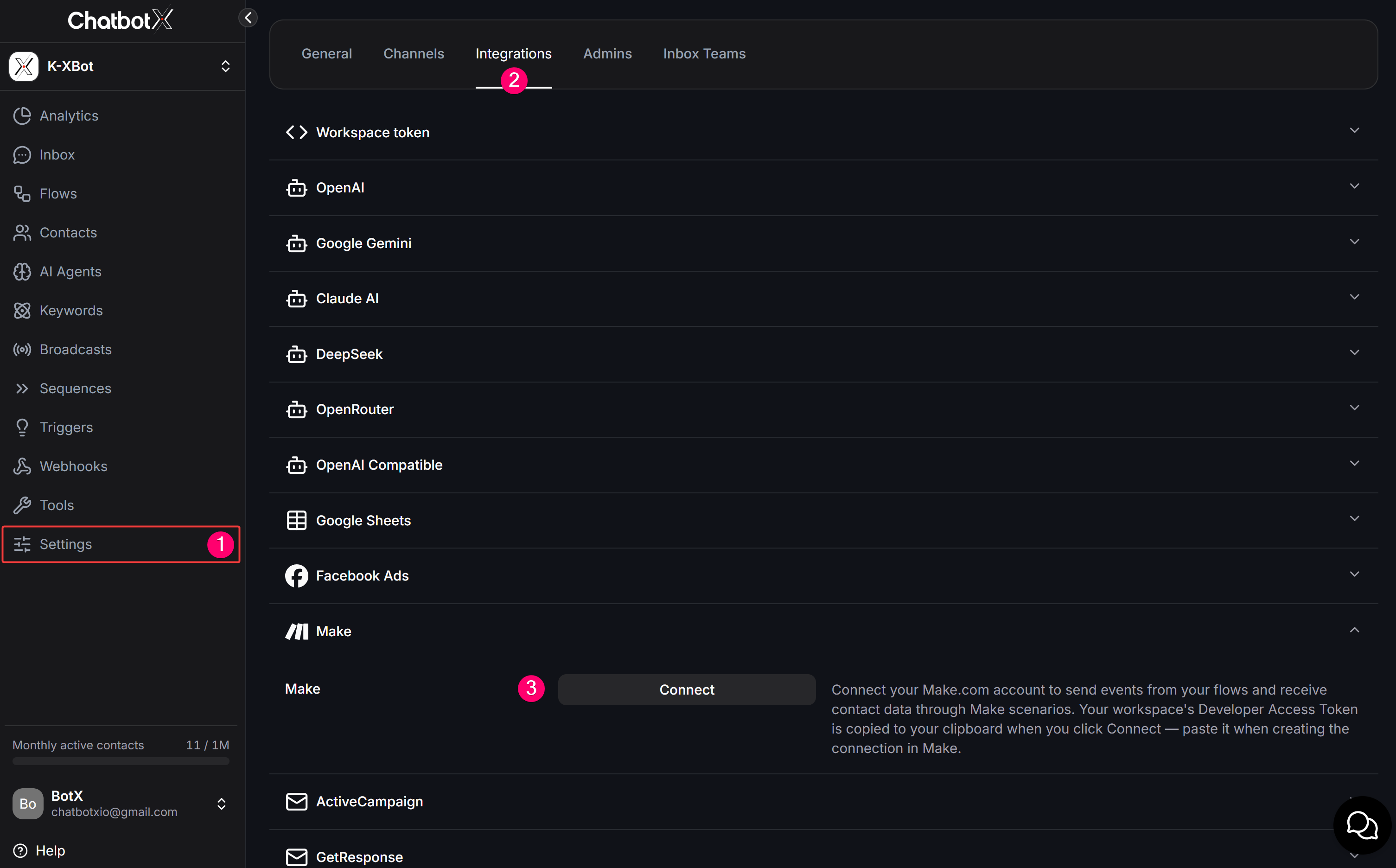
Task: Expand the Facebook Ads section chevron
Action: (x=1354, y=574)
